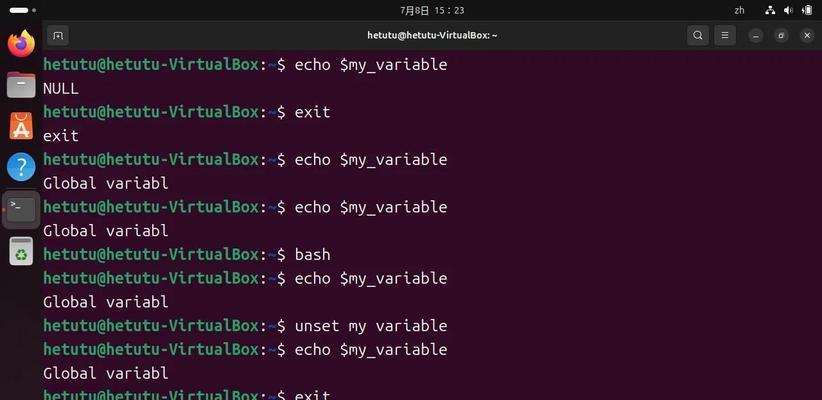Screen dimensions: 822x400
Task: Expand the zh input source menu
Action: (x=739, y=10)
